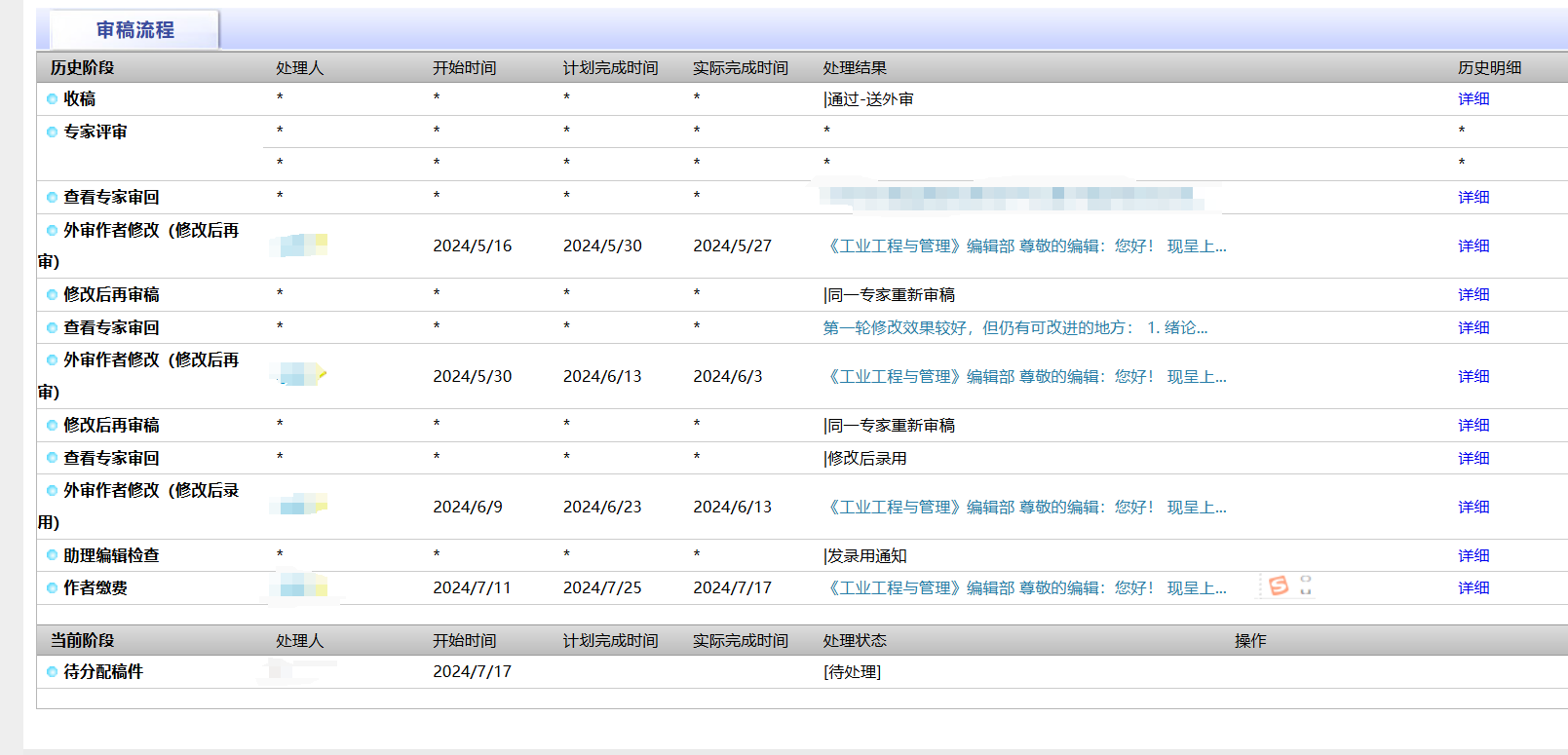Open 详细 in the 修改后录用 result row
The width and height of the screenshot is (1568, 755).
click(x=1473, y=459)
